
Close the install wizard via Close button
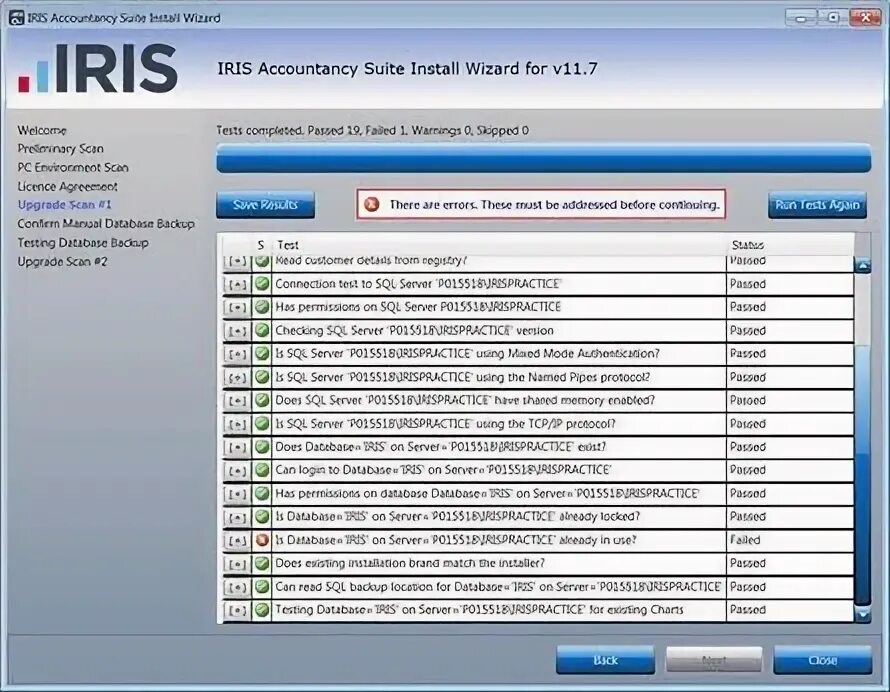click(822, 660)
